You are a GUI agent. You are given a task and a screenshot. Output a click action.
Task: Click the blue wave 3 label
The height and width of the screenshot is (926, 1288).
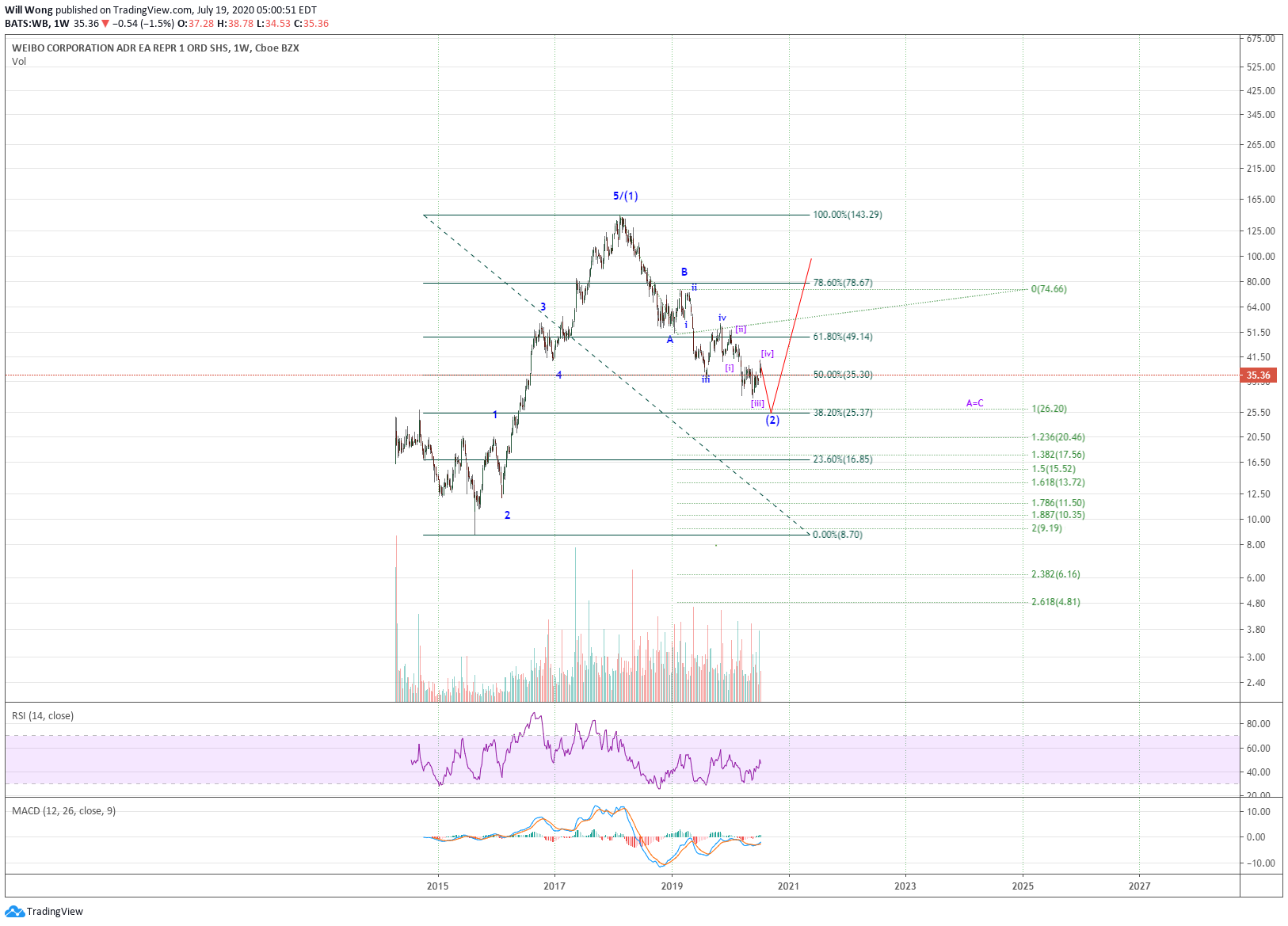coord(543,307)
